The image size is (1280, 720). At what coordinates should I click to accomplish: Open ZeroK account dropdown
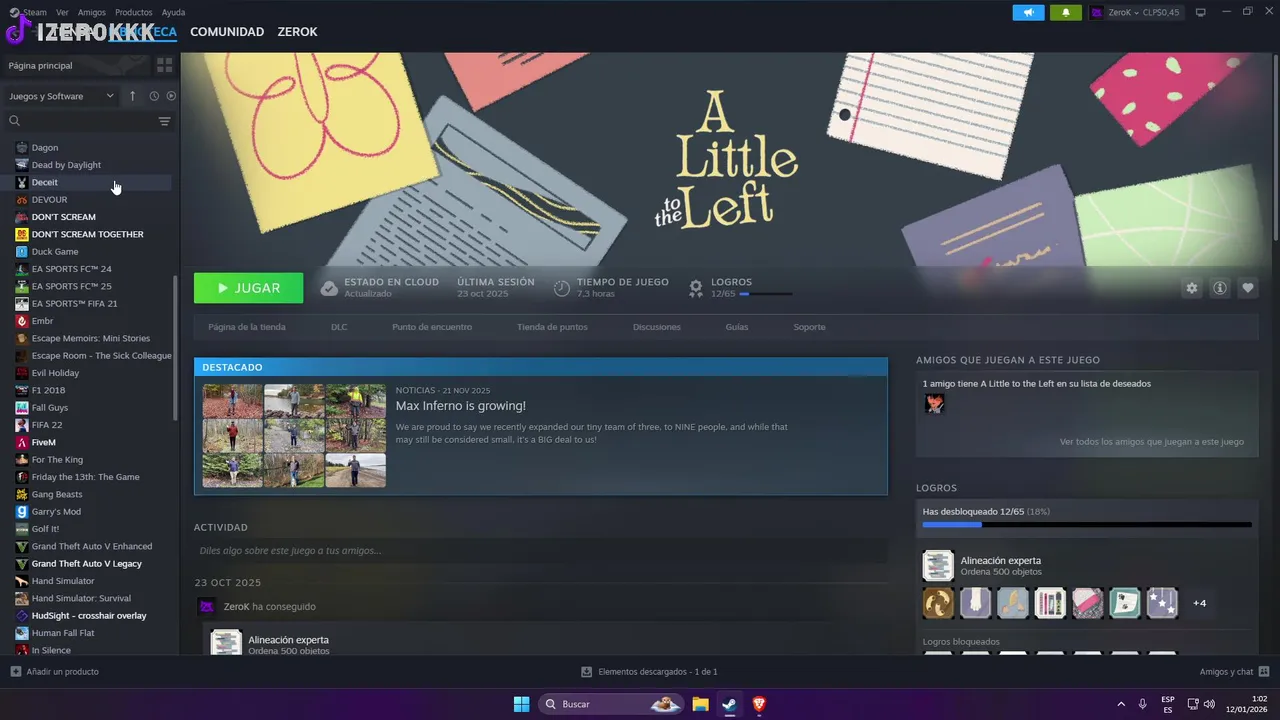point(1135,13)
